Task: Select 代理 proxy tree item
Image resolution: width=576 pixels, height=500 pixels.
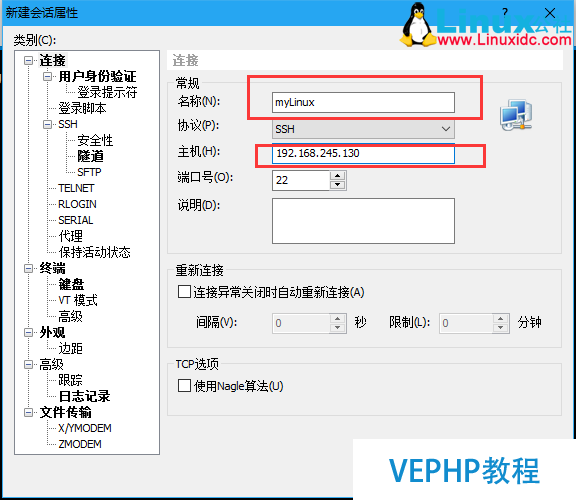Action: coord(70,236)
